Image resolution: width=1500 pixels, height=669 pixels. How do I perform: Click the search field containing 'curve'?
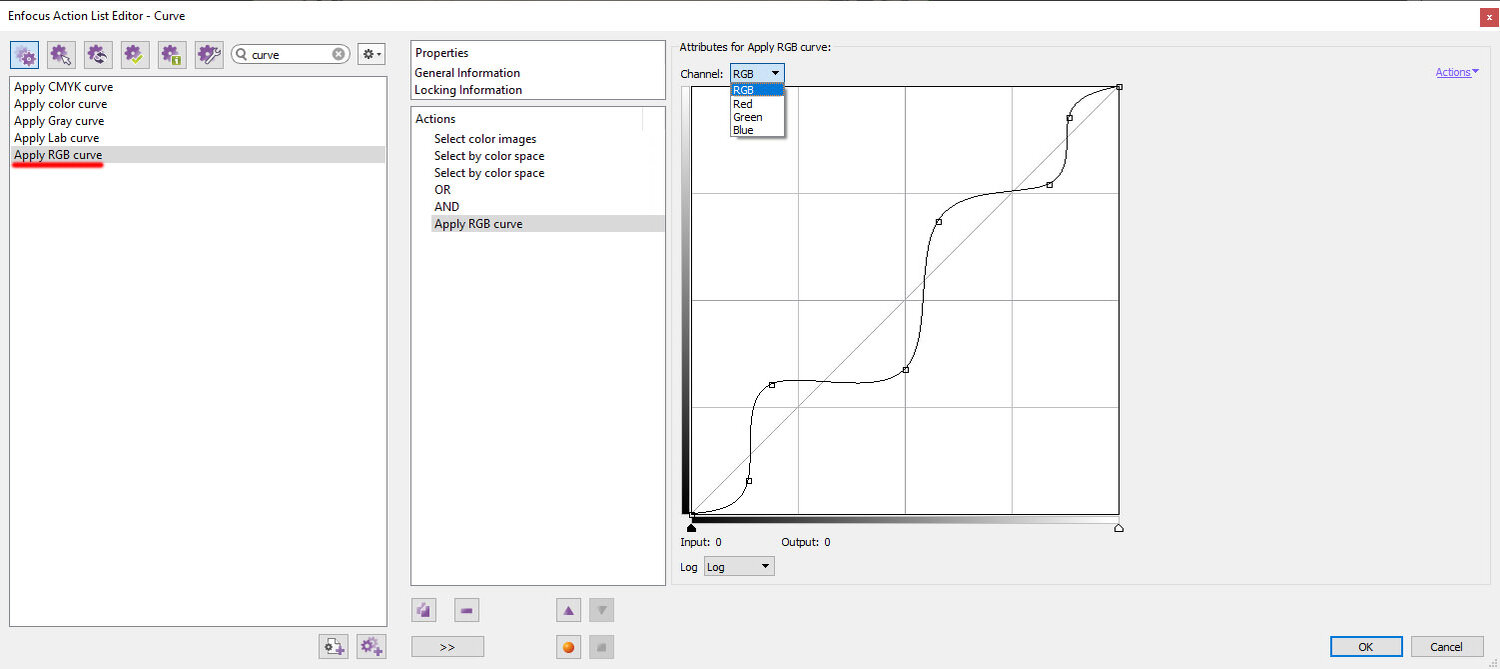click(290, 55)
